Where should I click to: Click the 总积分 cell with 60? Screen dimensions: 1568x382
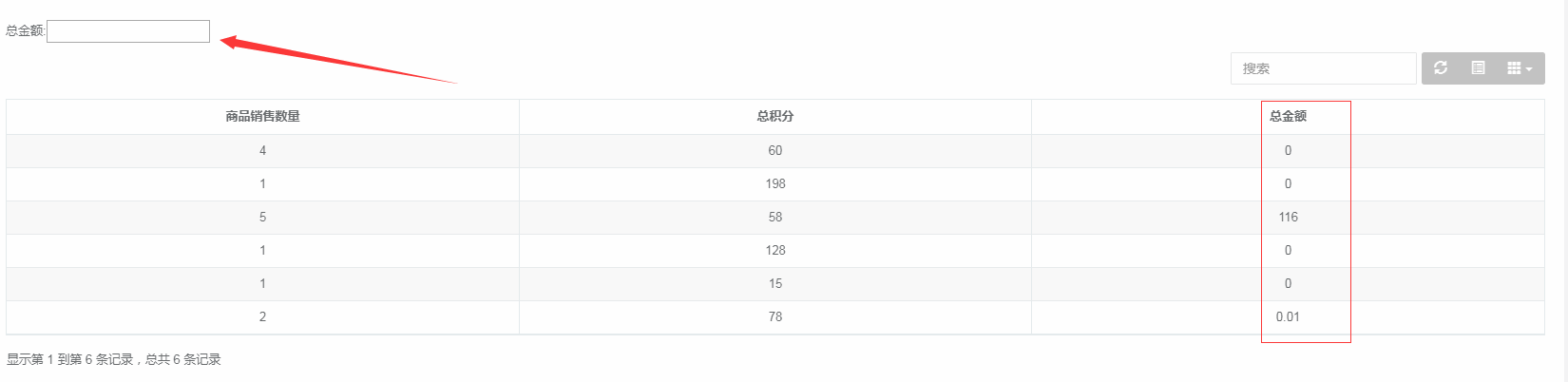(775, 150)
